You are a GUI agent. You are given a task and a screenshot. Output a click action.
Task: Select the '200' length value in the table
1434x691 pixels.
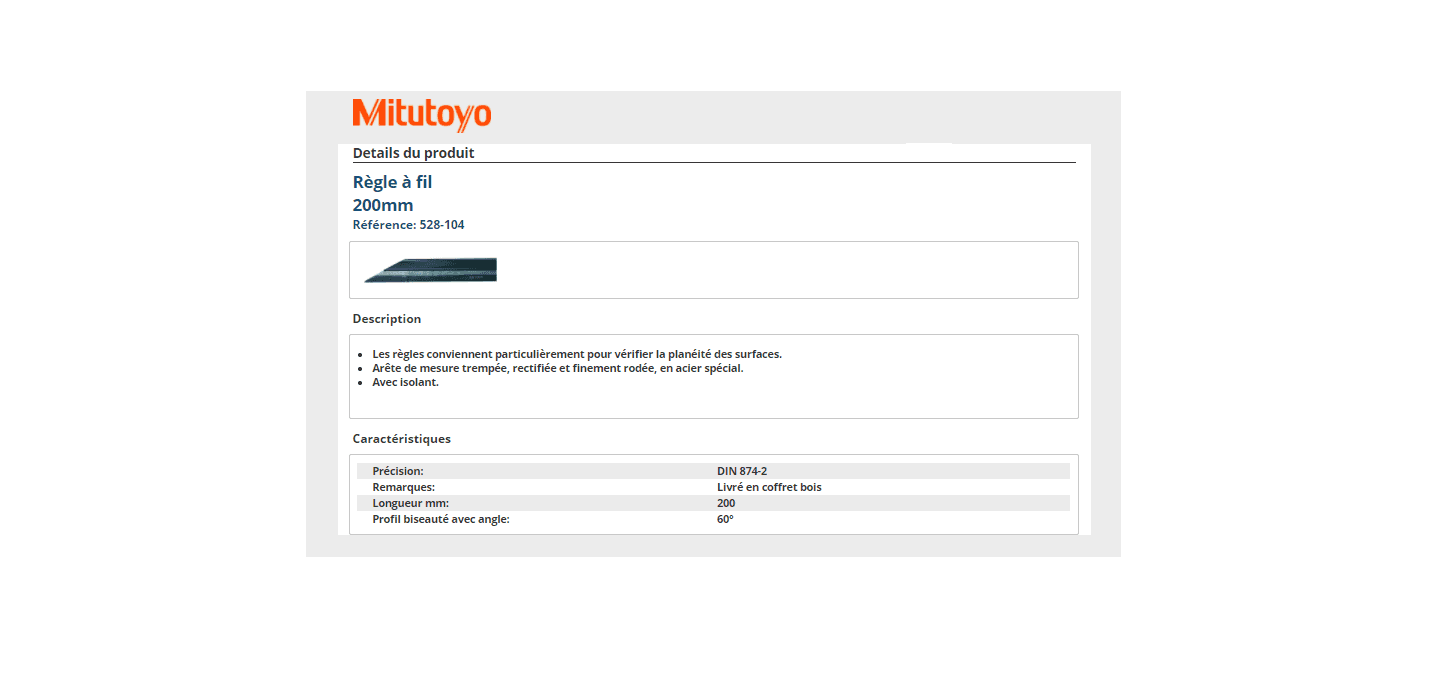pos(726,503)
